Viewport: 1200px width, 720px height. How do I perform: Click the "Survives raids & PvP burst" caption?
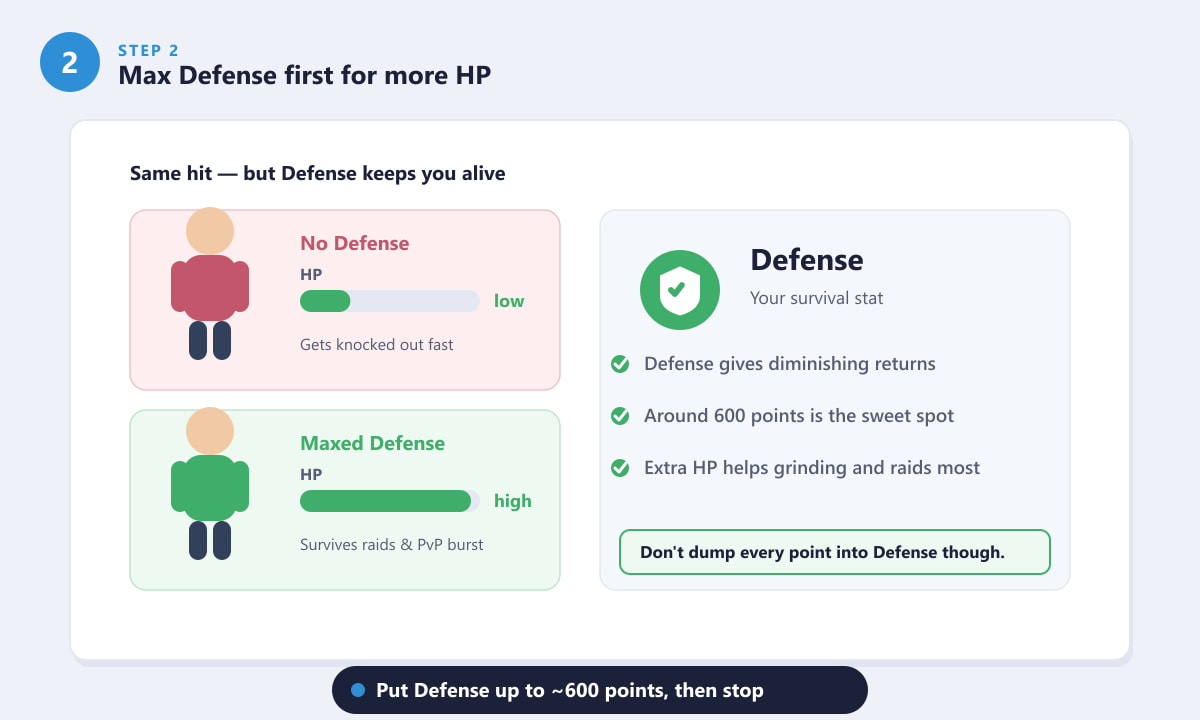(392, 545)
